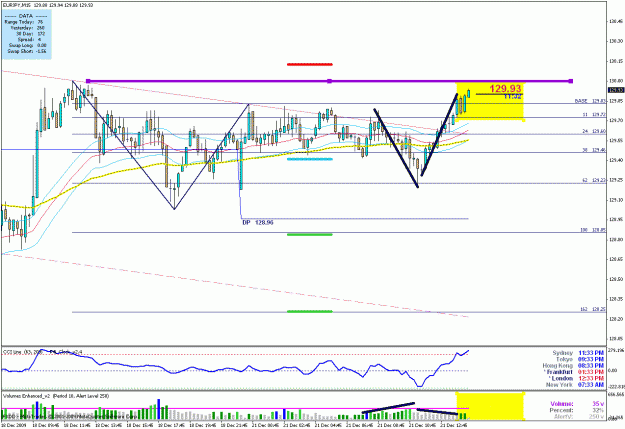Viewport: 625px width, 429px height.
Task: Click the Yesterday range row in DATA box
Action: click(x=27, y=28)
